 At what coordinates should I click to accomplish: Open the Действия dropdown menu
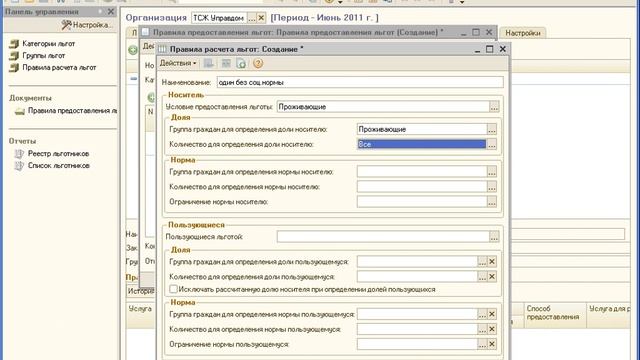coord(178,63)
